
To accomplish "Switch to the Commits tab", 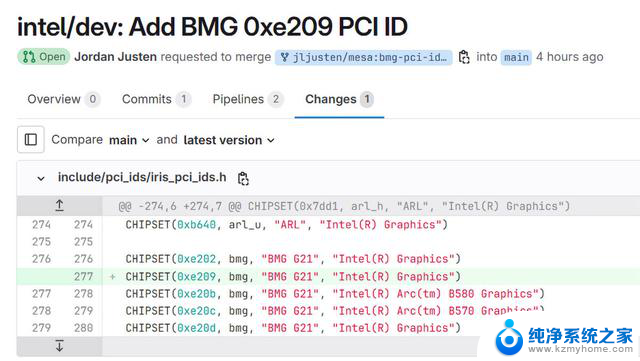I will tap(156, 99).
